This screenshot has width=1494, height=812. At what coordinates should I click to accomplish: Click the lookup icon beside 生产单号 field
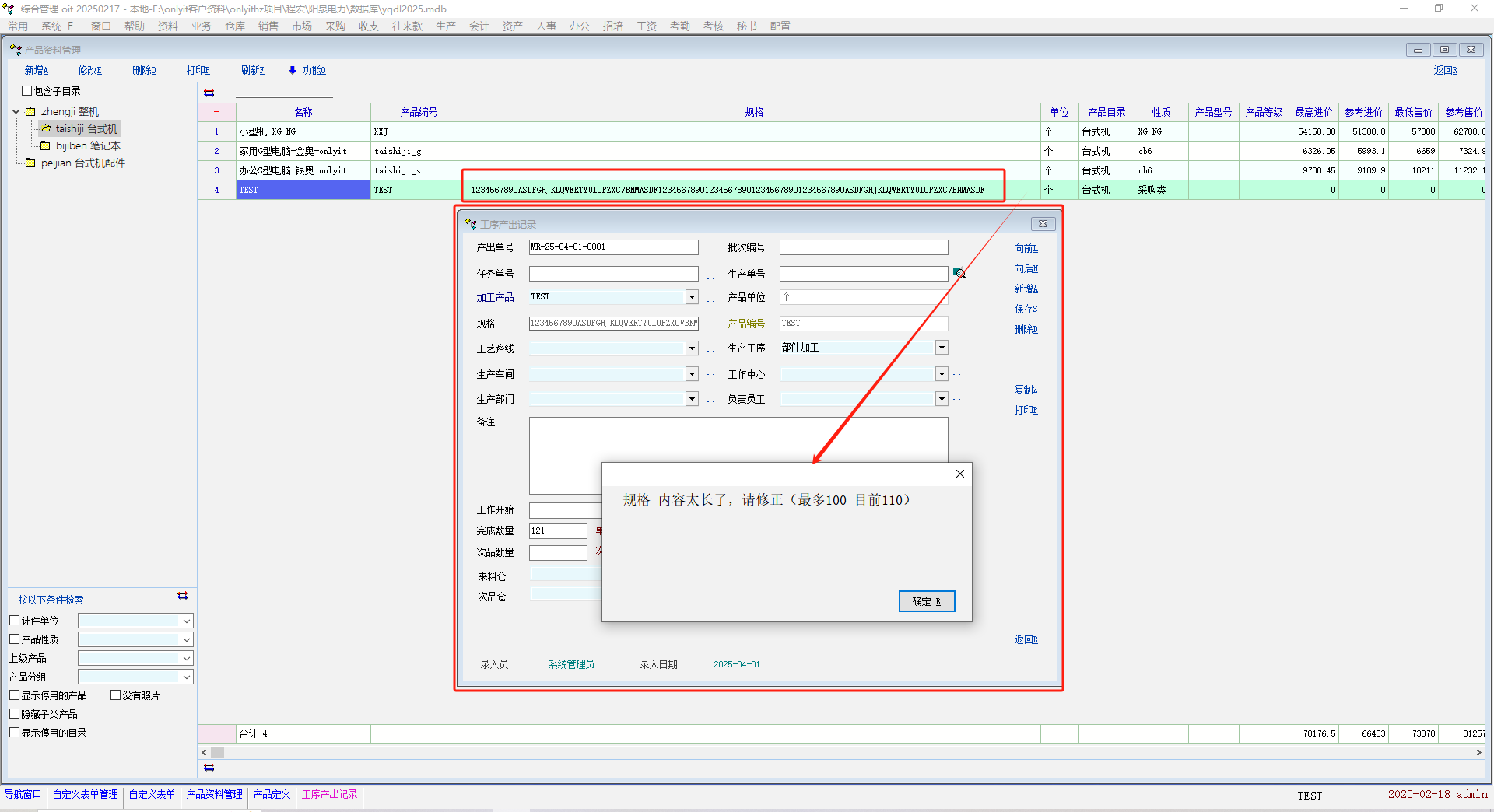(x=959, y=273)
